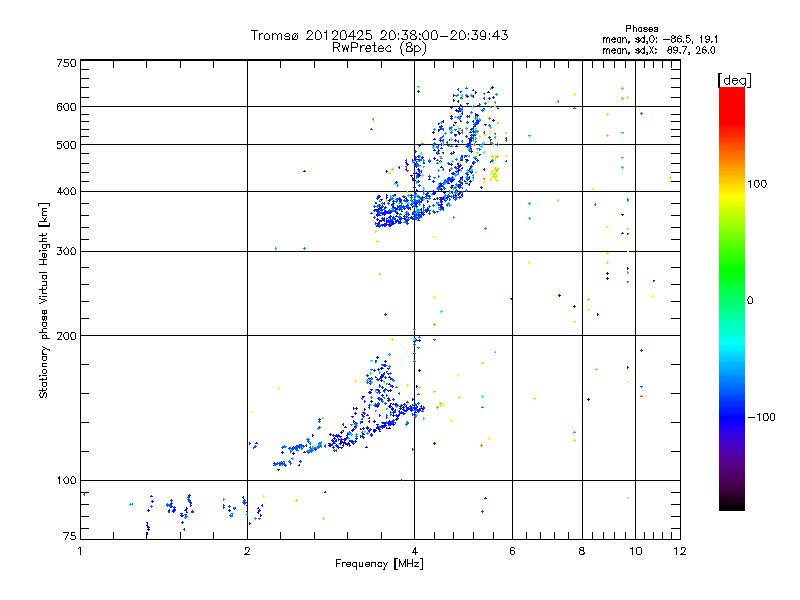Click the y-axis "200" tick label
The width and height of the screenshot is (800, 600).
[67, 336]
